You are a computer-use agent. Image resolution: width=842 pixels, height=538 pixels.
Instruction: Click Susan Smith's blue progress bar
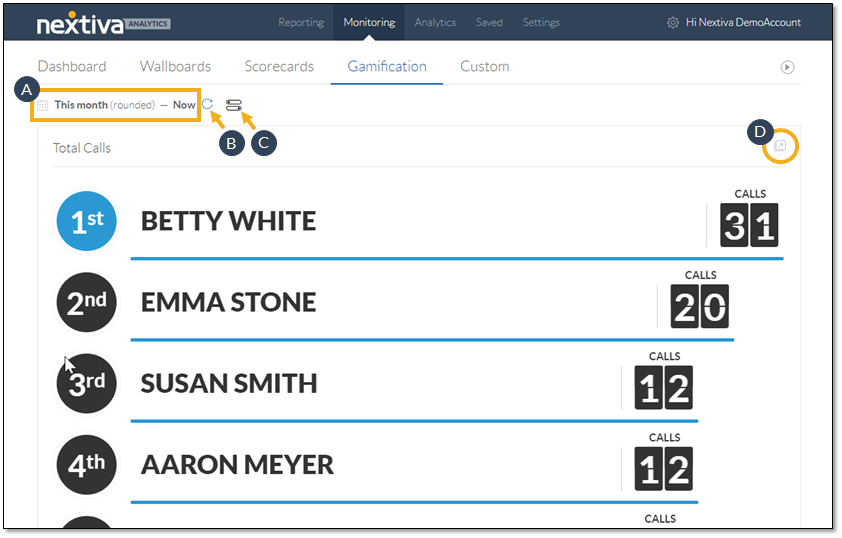(414, 421)
